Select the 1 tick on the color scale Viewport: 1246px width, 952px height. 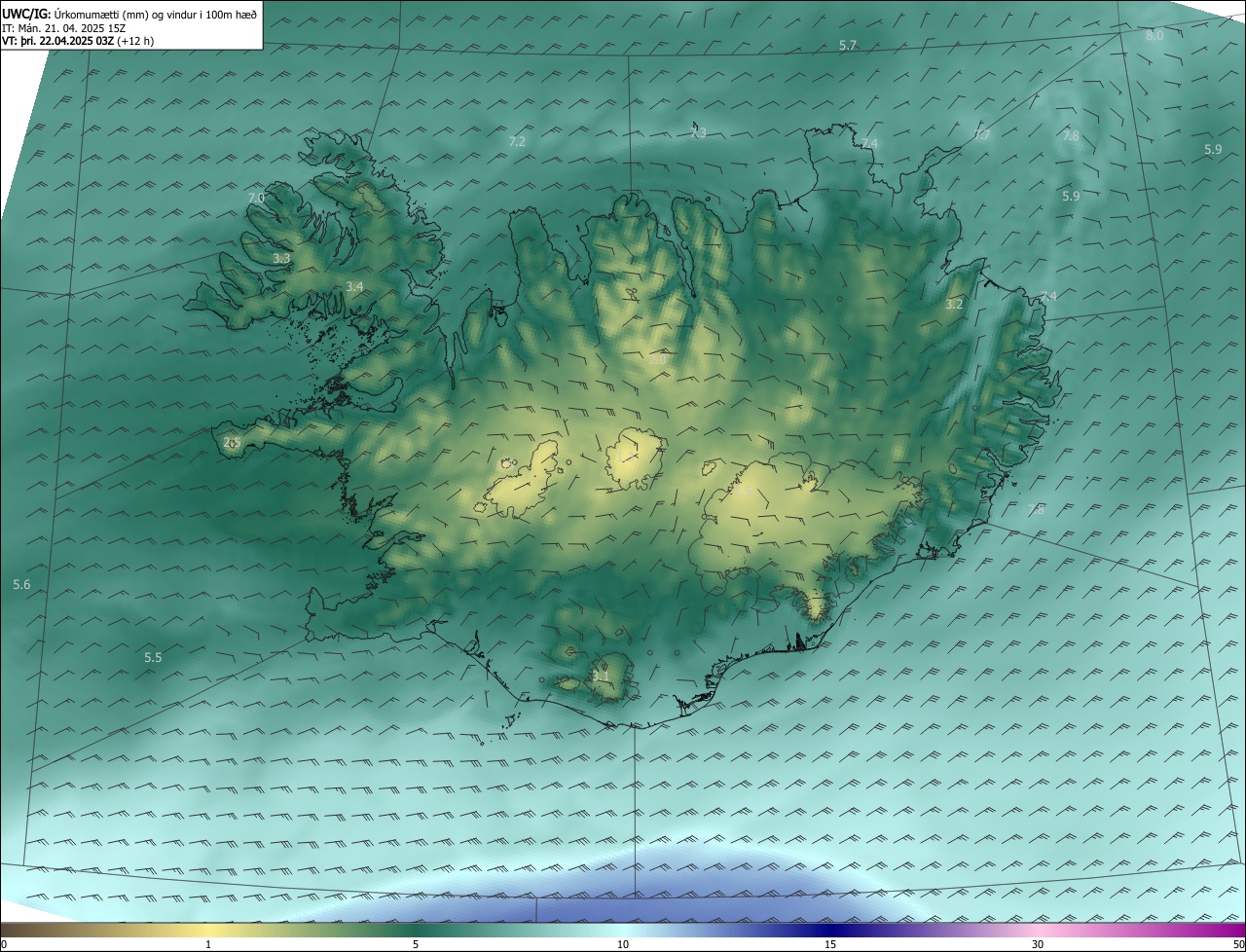(208, 944)
